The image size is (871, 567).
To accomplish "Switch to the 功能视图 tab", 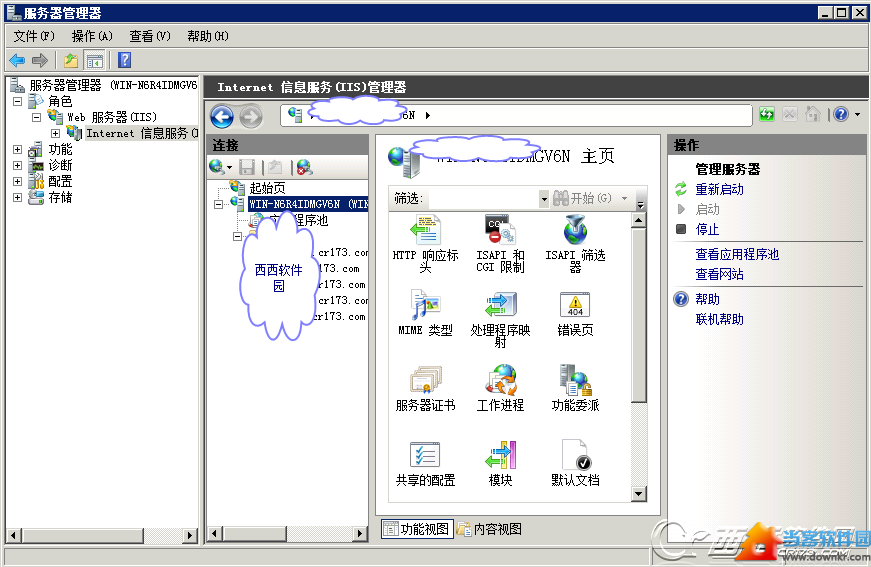I will point(417,529).
